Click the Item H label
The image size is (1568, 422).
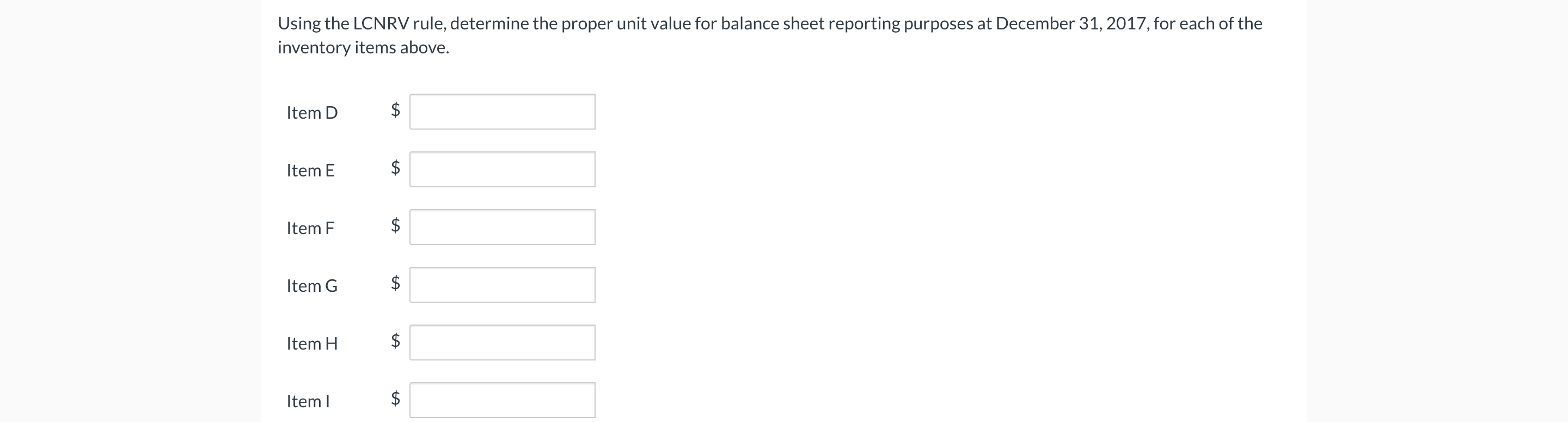(x=311, y=343)
